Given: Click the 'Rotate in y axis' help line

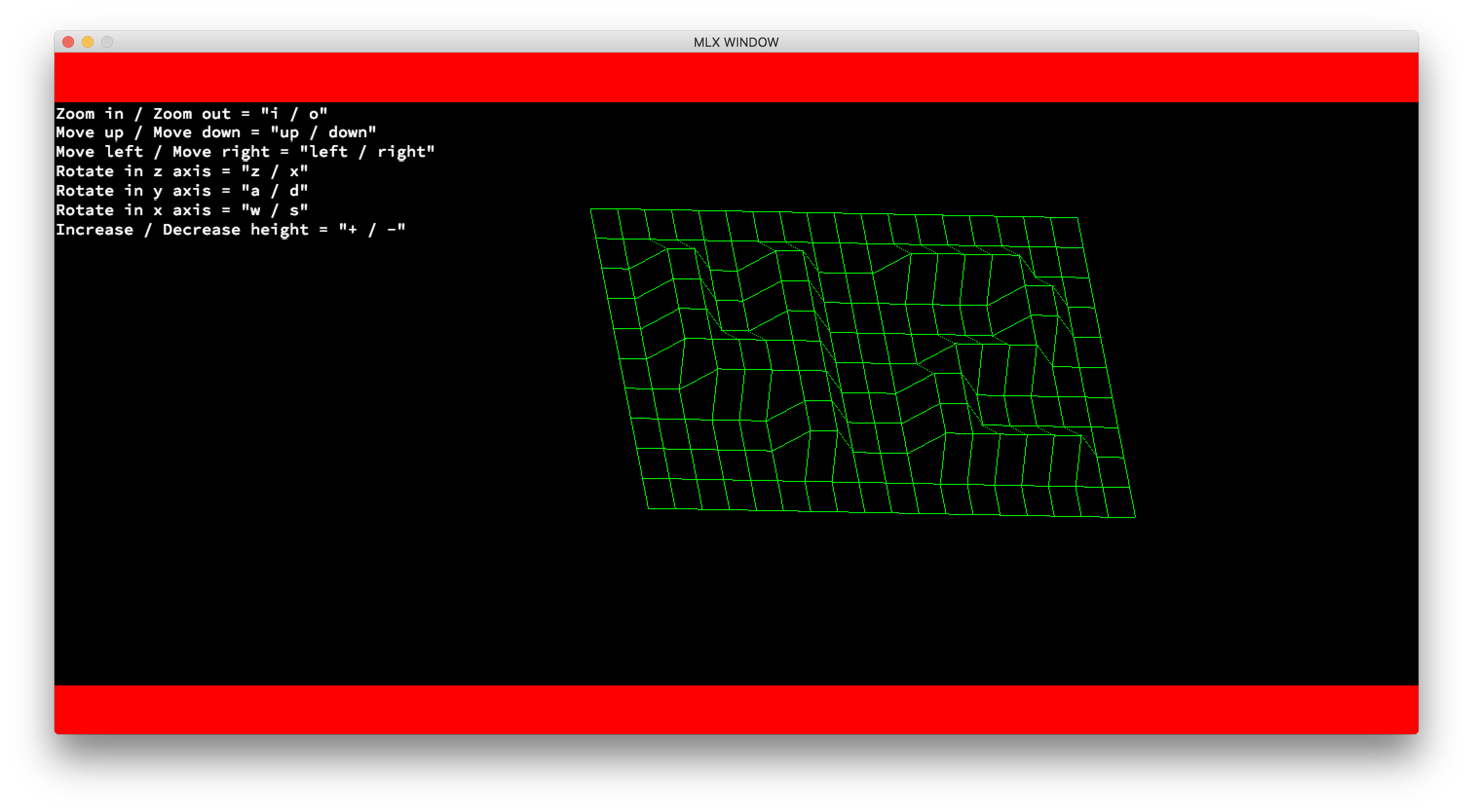Looking at the screenshot, I should pyautogui.click(x=182, y=191).
